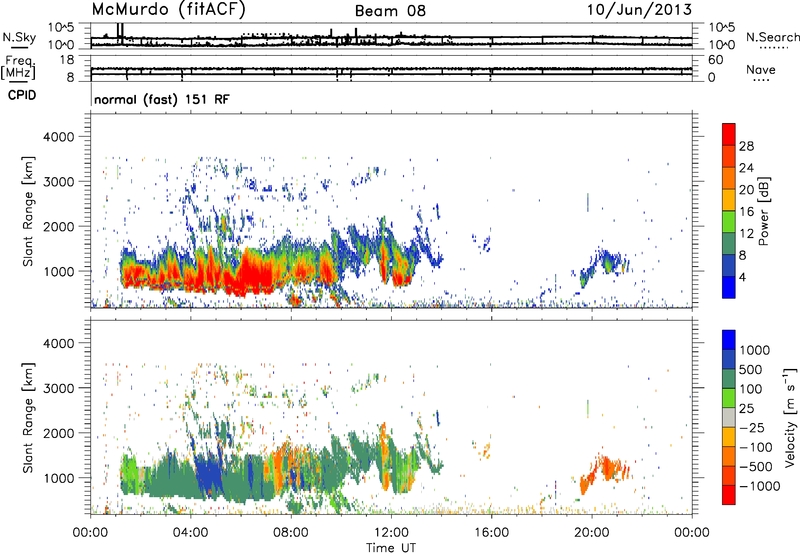Click the date '10/Jun/2013'
This screenshot has width=800, height=554.
(639, 9)
